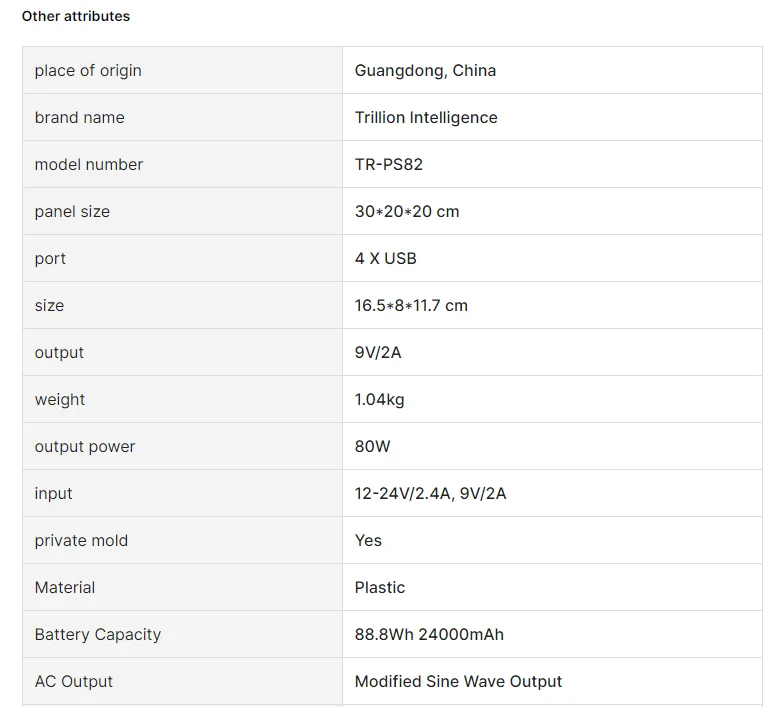Image resolution: width=774 pixels, height=707 pixels.
Task: Click the 'Plastic' material value
Action: coord(380,587)
